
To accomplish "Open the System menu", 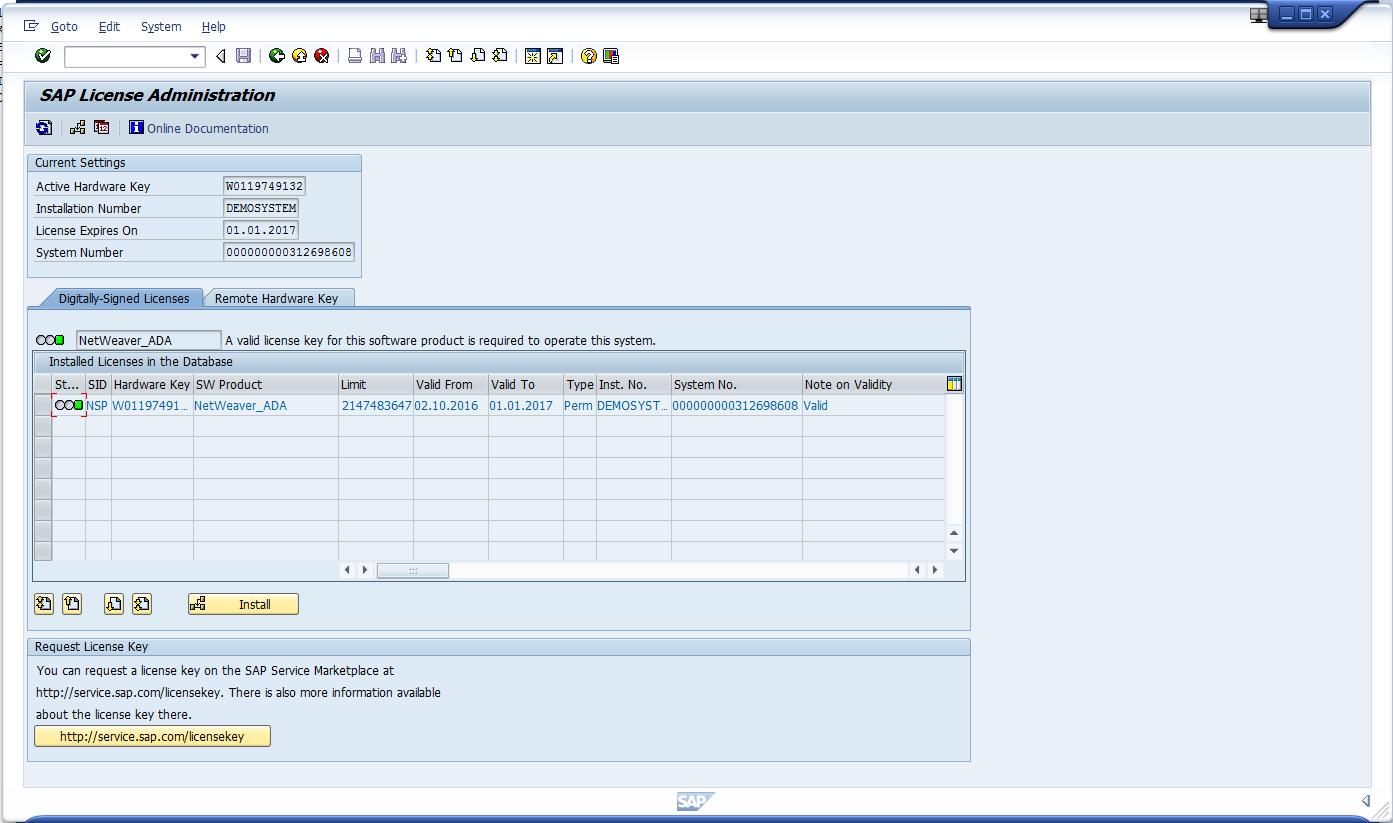I will [161, 27].
